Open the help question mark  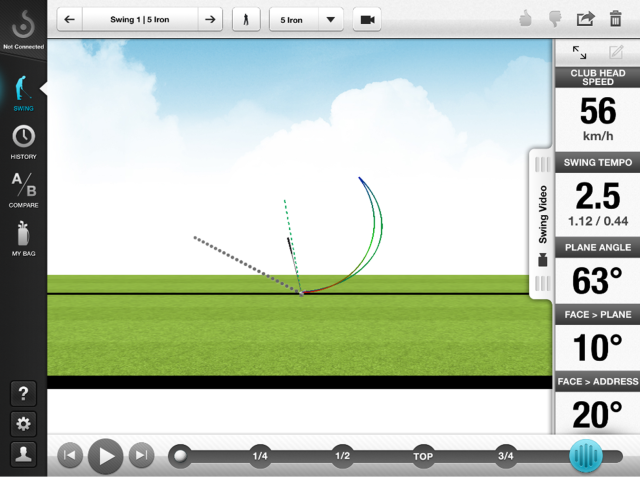[23, 393]
